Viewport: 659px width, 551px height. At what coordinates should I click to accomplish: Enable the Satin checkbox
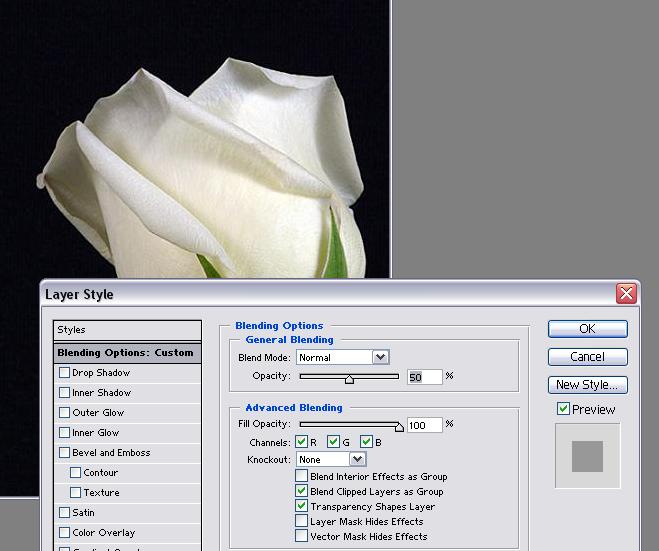coord(64,512)
